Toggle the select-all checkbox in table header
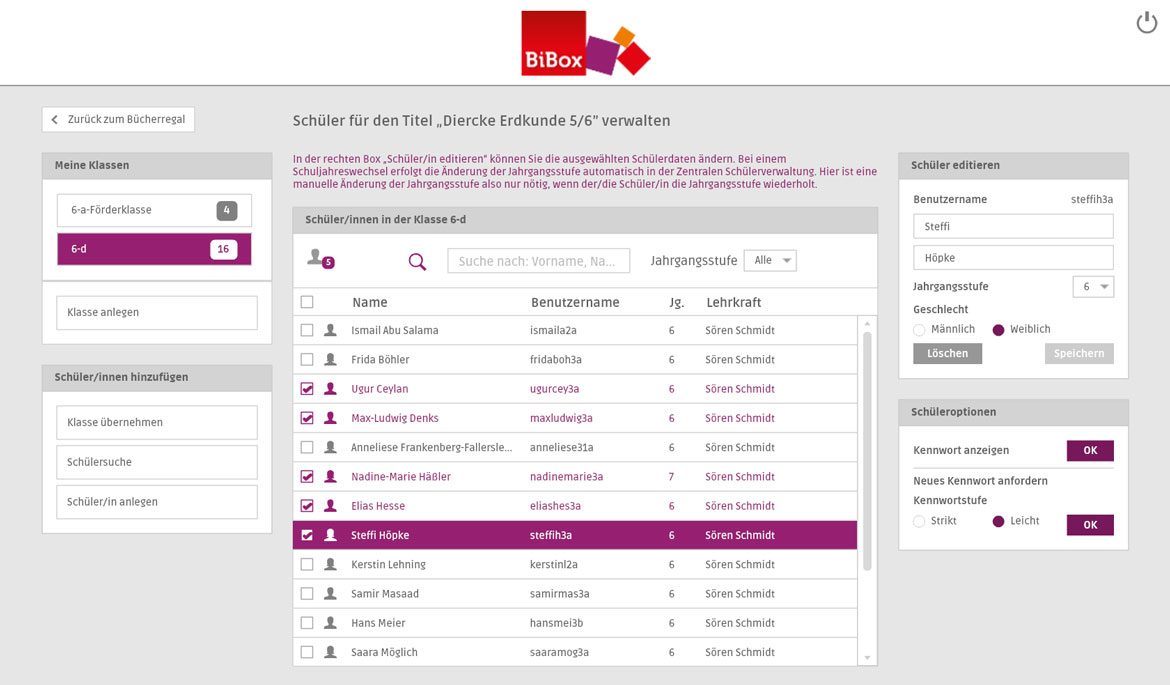 pyautogui.click(x=307, y=302)
